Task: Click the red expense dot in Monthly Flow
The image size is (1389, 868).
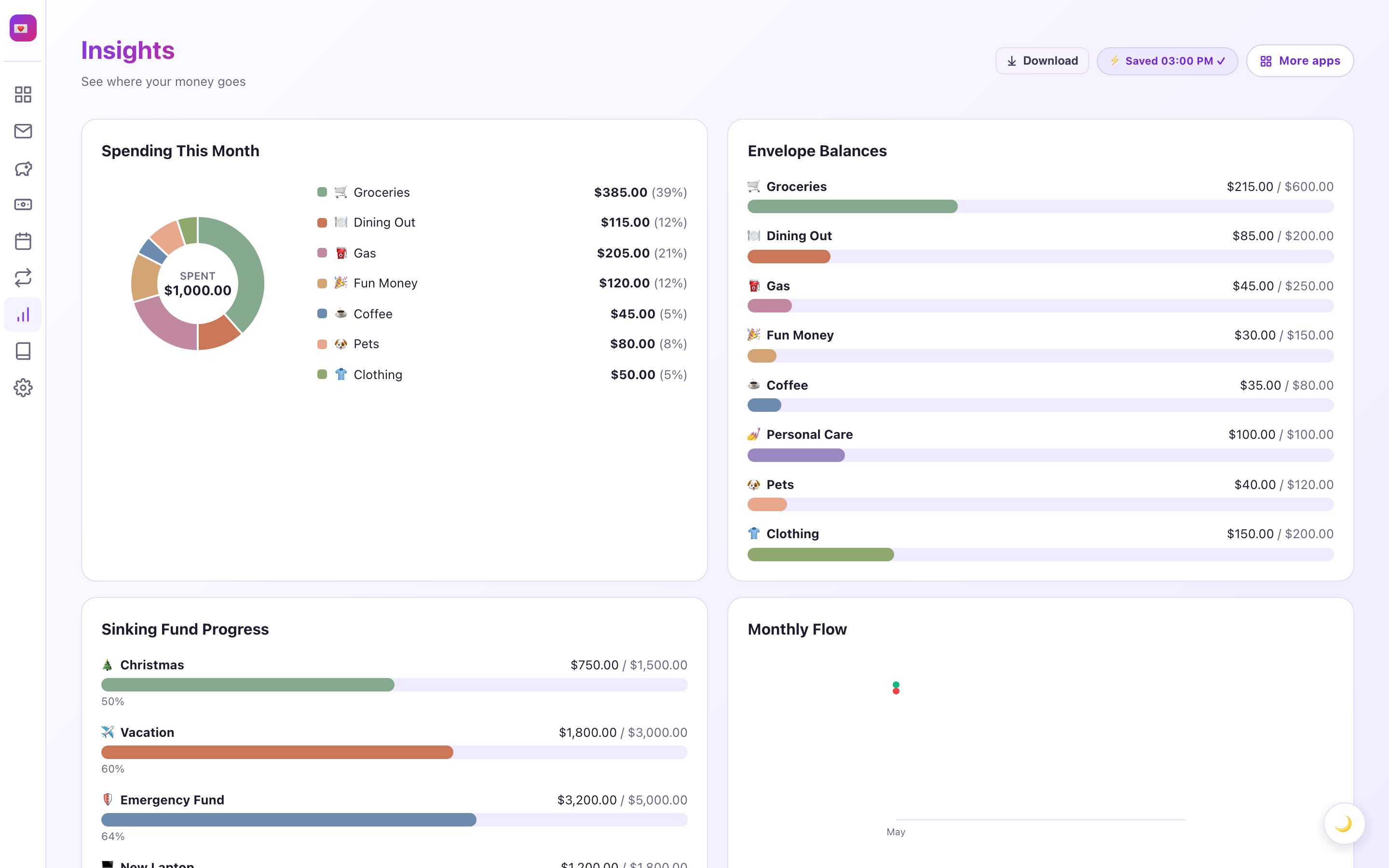Action: point(896,691)
